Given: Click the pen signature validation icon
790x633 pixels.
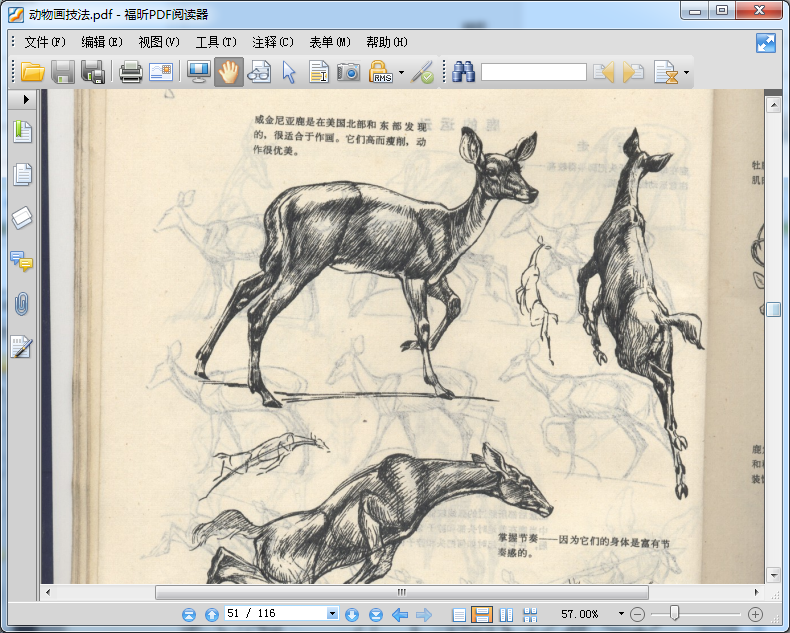Looking at the screenshot, I should [x=422, y=72].
